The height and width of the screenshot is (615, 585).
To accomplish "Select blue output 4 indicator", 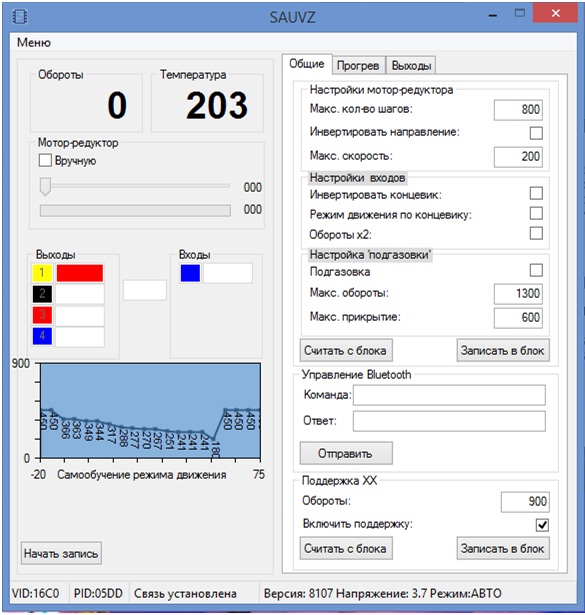I will tap(42, 336).
